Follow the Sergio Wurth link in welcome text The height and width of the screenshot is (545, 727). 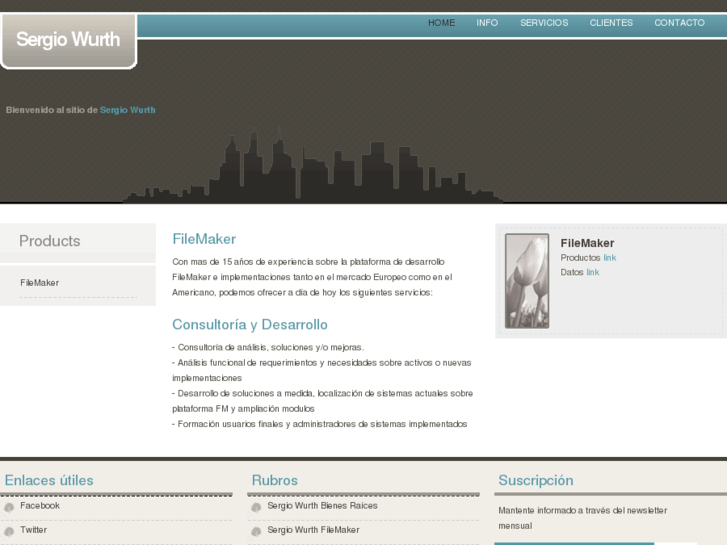click(128, 110)
